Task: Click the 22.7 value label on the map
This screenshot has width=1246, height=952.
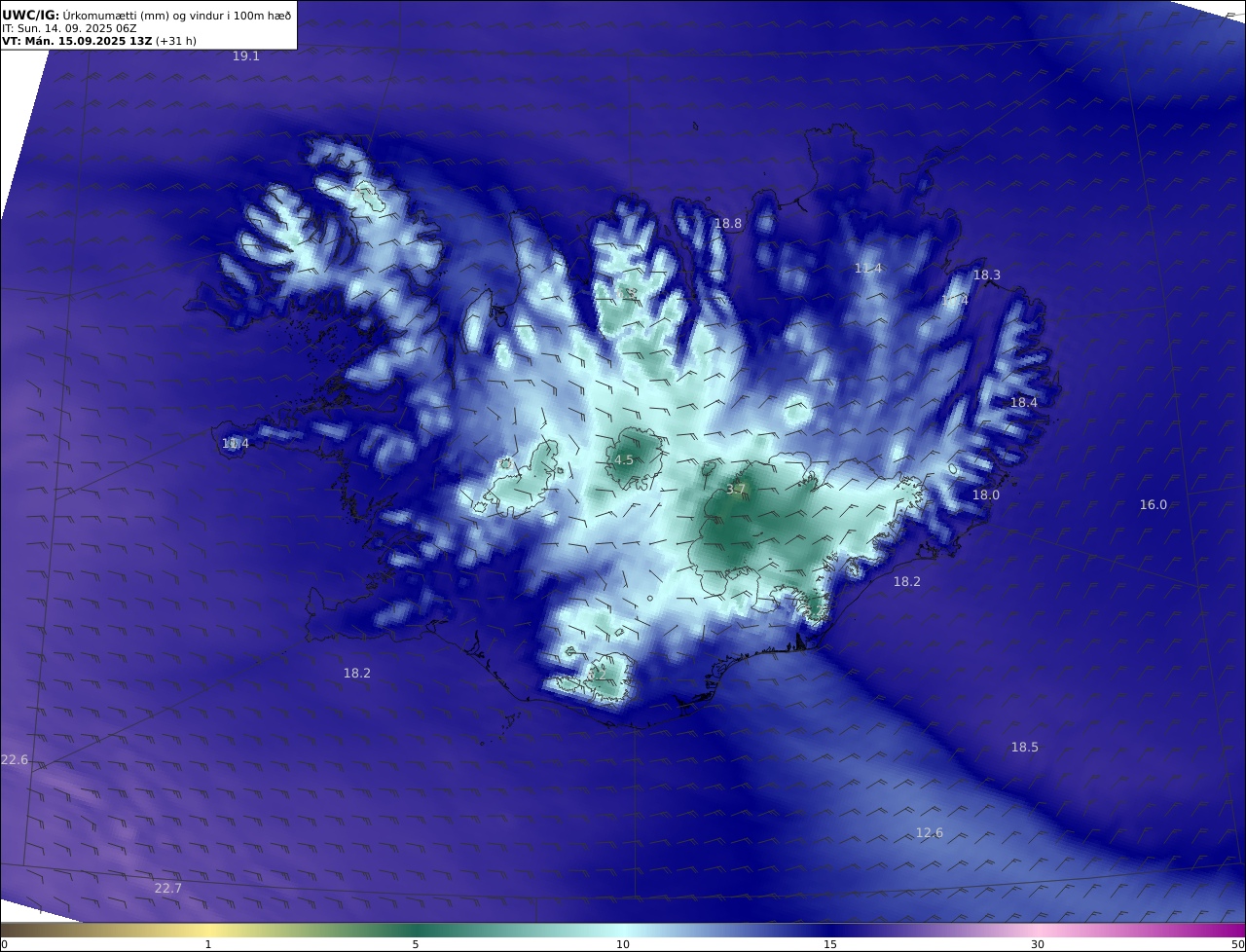Action: tap(168, 889)
